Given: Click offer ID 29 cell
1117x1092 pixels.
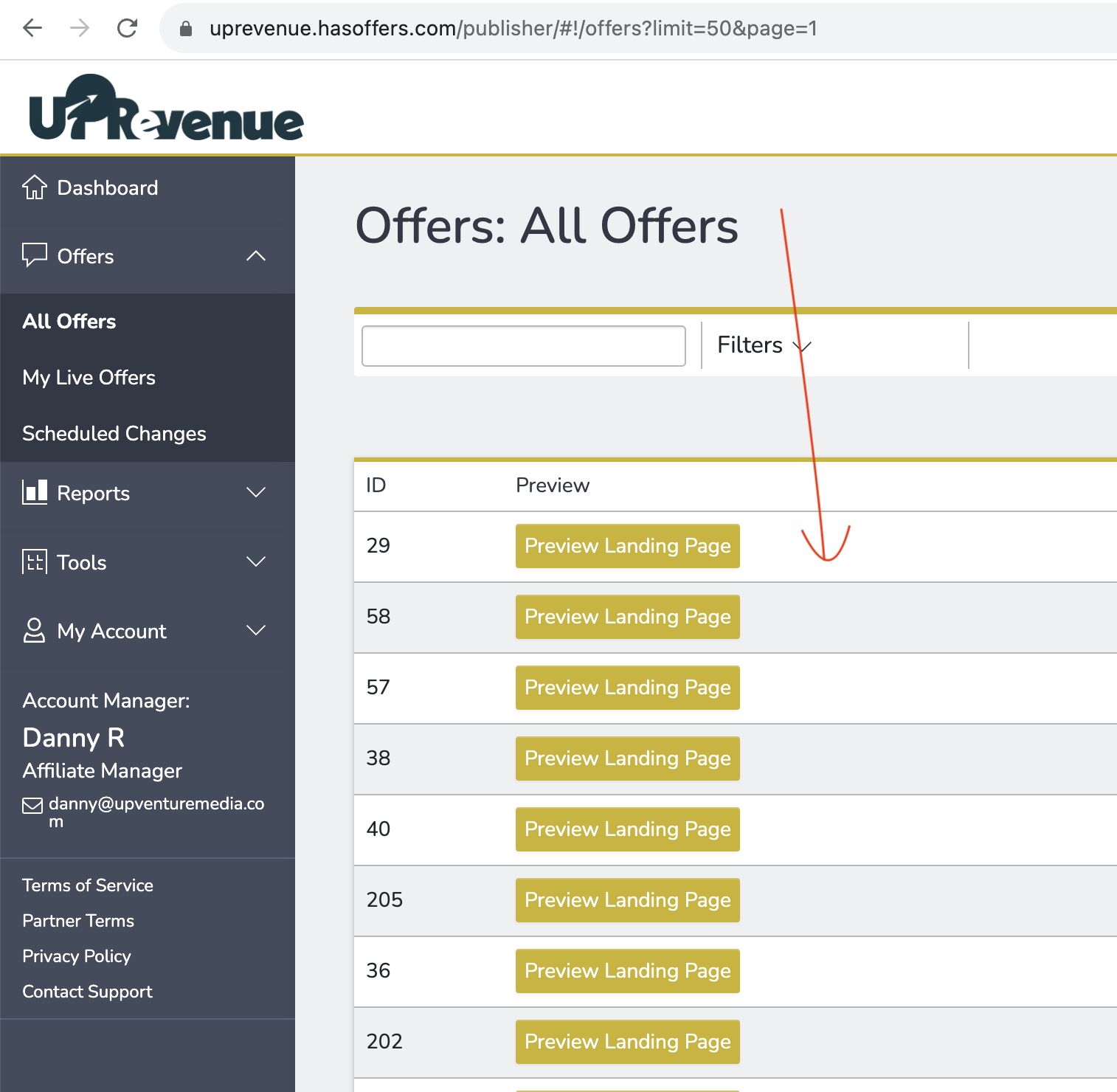Looking at the screenshot, I should pyautogui.click(x=378, y=545).
